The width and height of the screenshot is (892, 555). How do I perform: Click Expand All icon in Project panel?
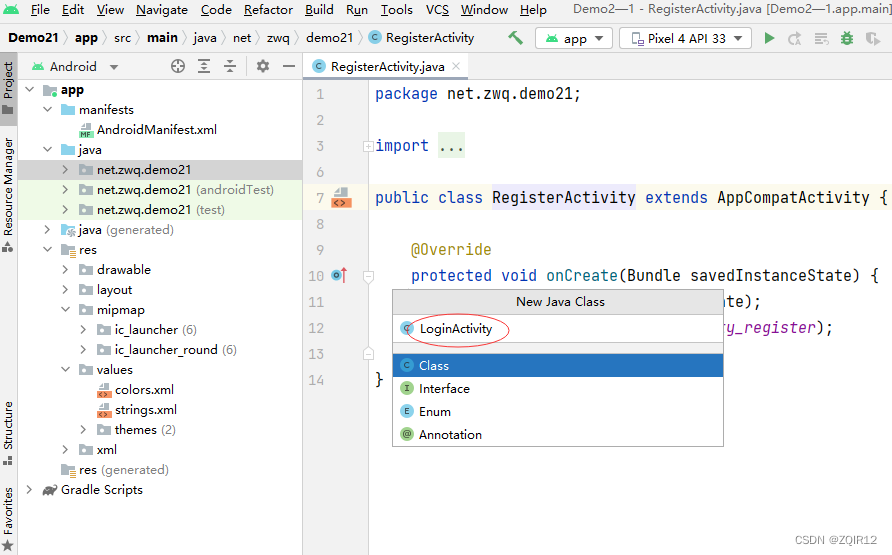point(204,67)
